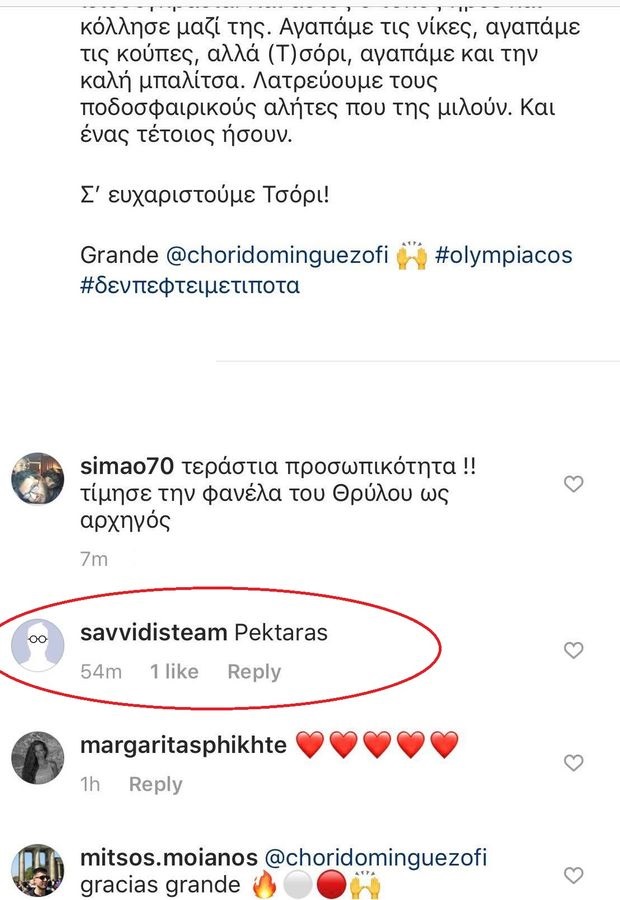Like margaritasphikhte's hearts comment
The image size is (620, 900).
(574, 762)
